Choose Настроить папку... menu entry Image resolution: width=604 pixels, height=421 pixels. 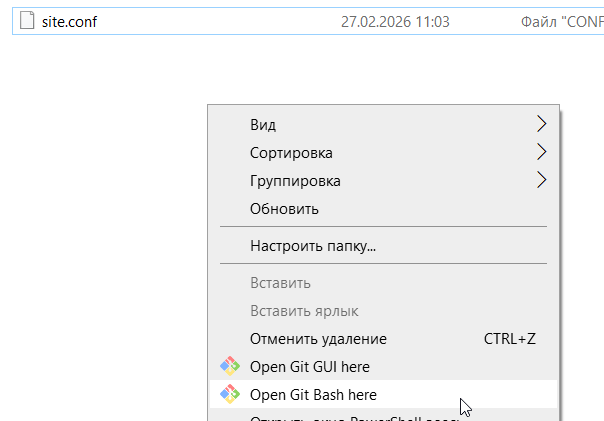click(x=383, y=245)
